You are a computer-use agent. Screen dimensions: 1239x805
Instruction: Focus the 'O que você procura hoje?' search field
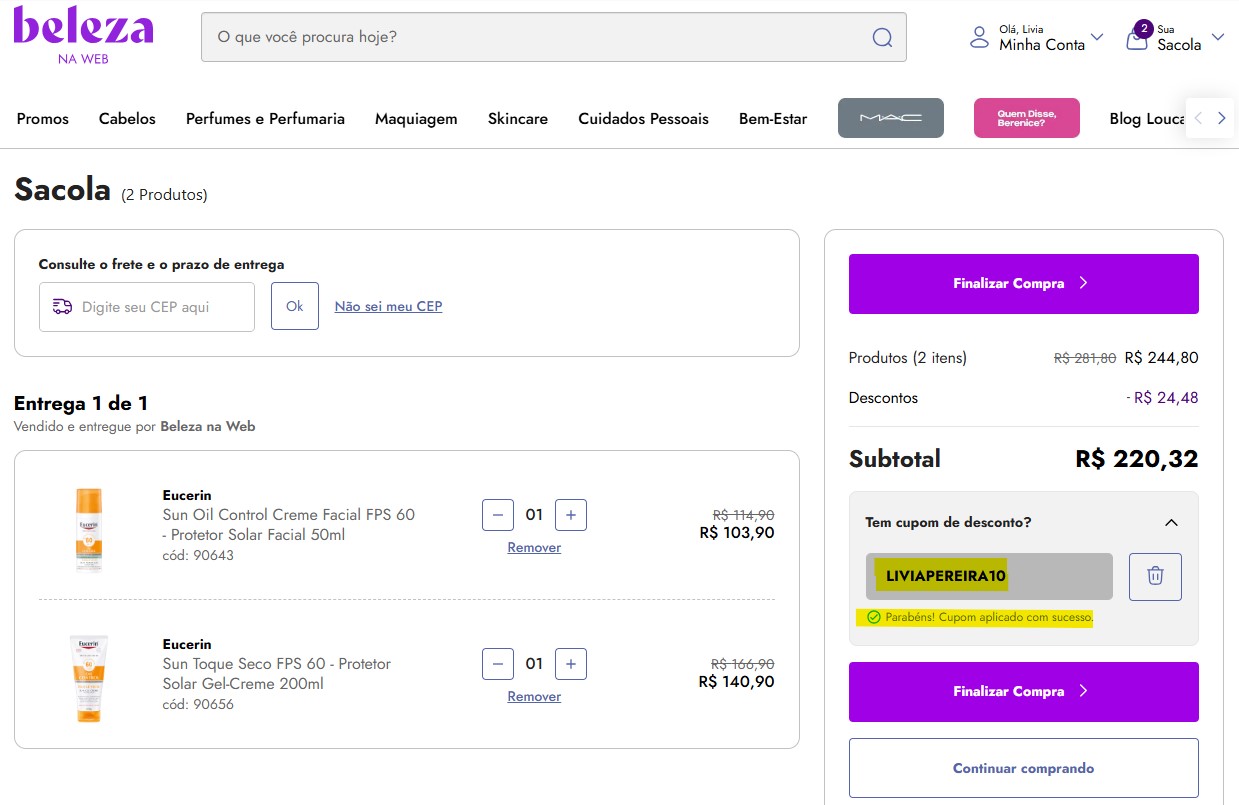coord(553,37)
